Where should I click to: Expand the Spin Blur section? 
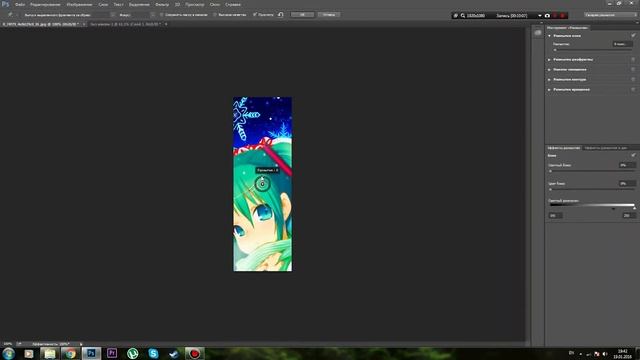(549, 89)
